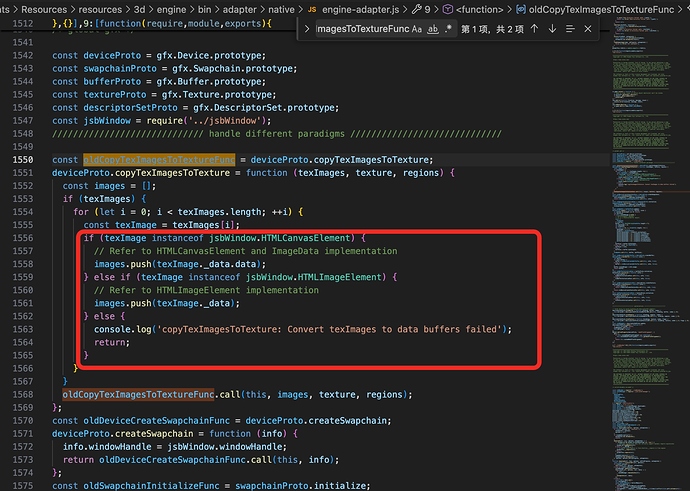Close the find widget

(x=587, y=29)
